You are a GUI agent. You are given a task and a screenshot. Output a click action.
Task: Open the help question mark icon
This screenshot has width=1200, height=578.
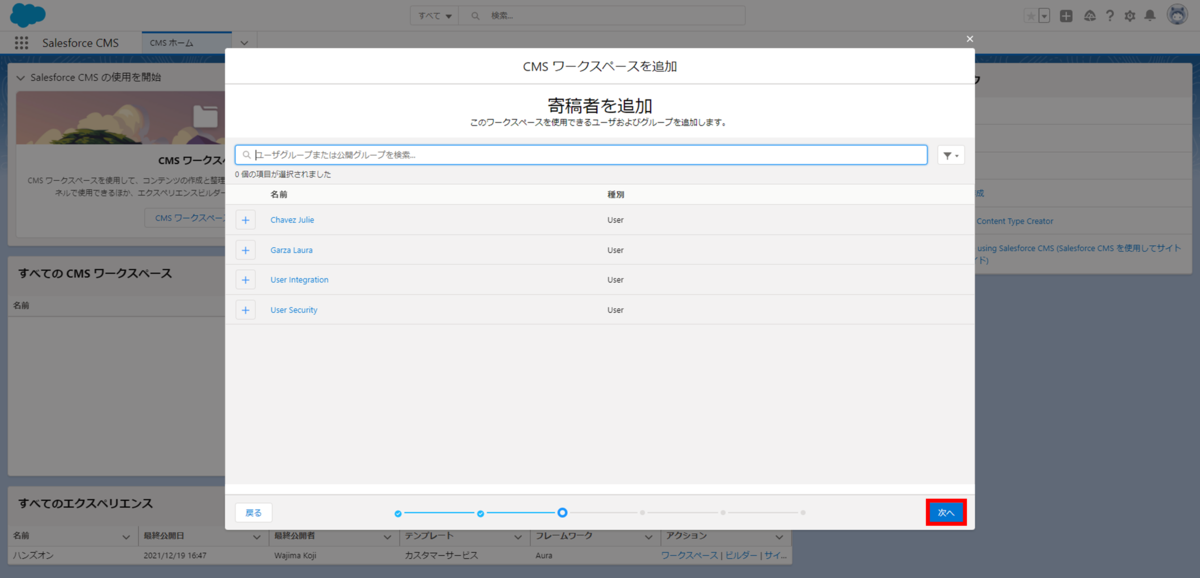1109,16
